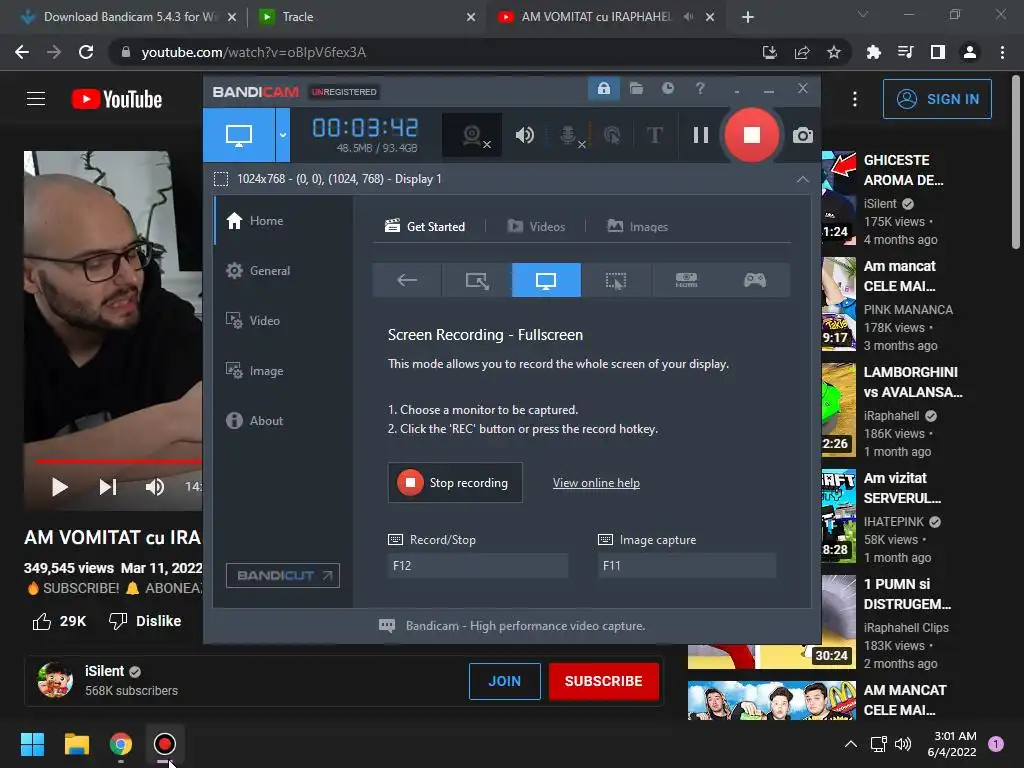
Task: Open iSilent channel avatar
Action: point(55,680)
